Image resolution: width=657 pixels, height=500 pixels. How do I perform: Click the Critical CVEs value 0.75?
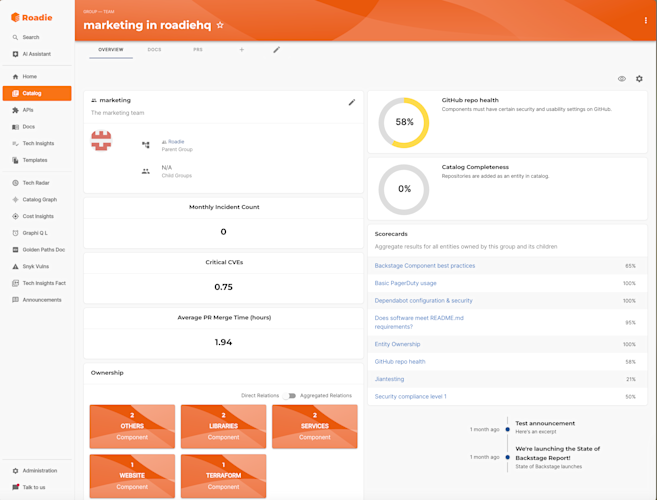[223, 287]
